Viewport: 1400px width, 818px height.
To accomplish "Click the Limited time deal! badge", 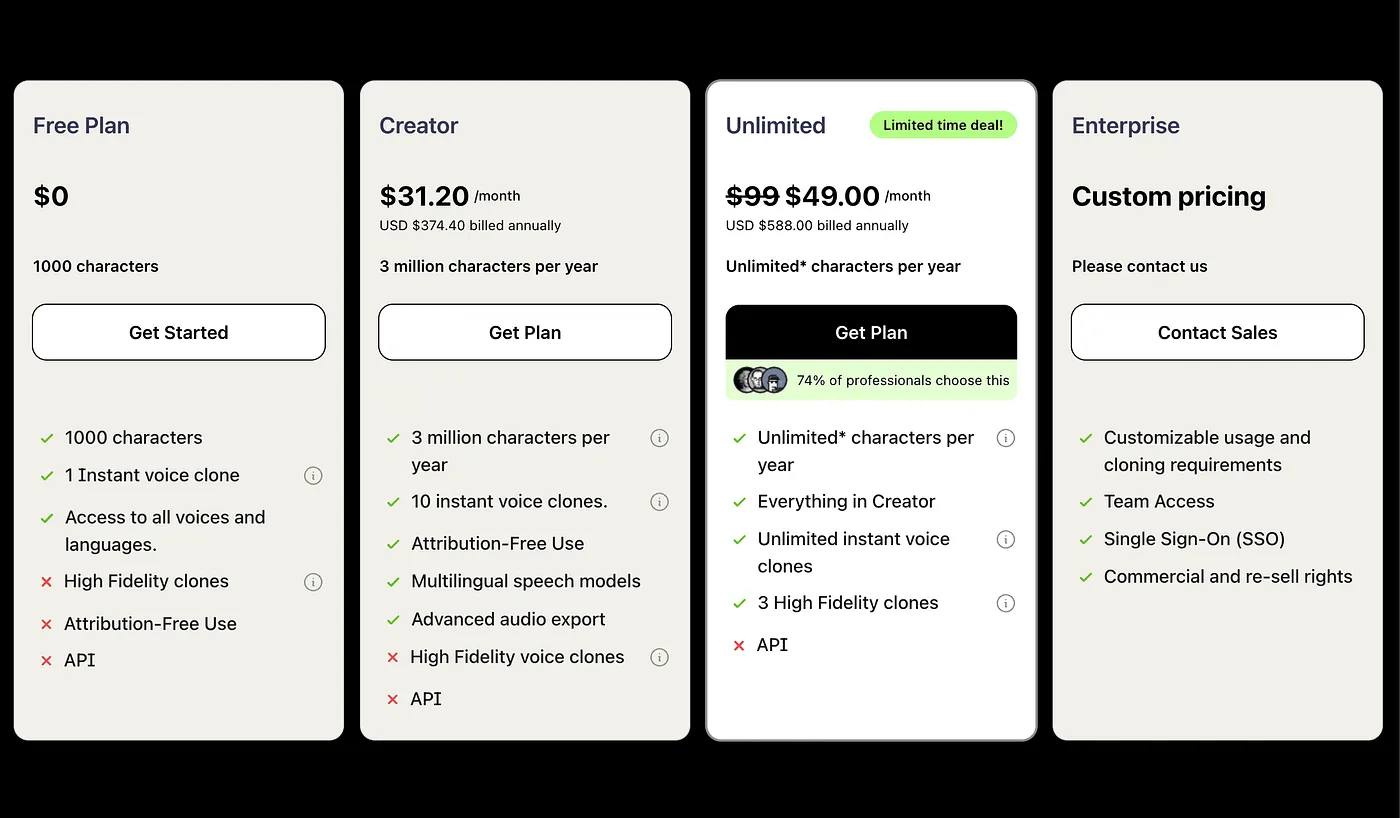I will (943, 125).
